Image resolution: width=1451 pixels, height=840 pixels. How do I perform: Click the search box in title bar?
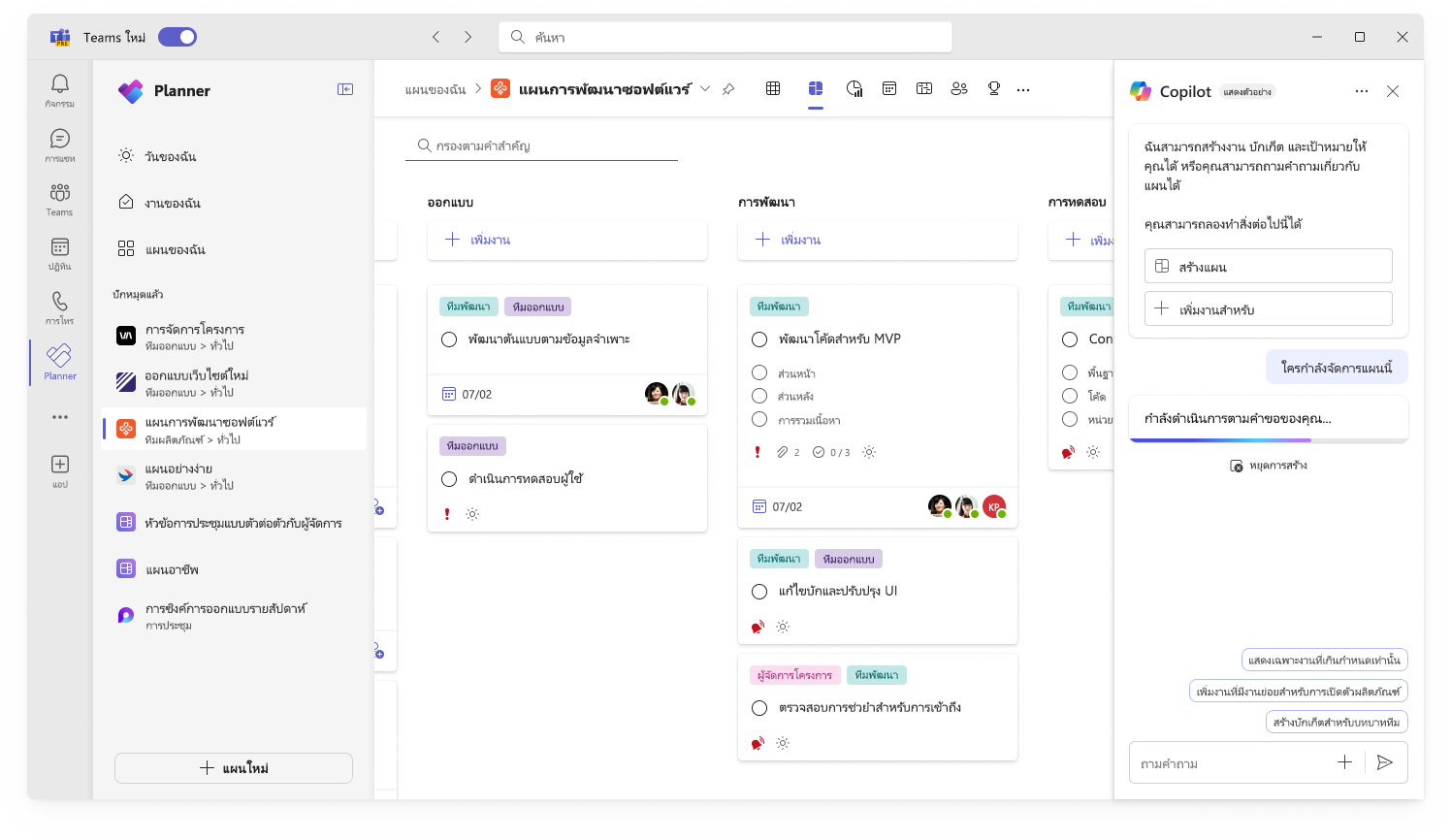tap(725, 37)
